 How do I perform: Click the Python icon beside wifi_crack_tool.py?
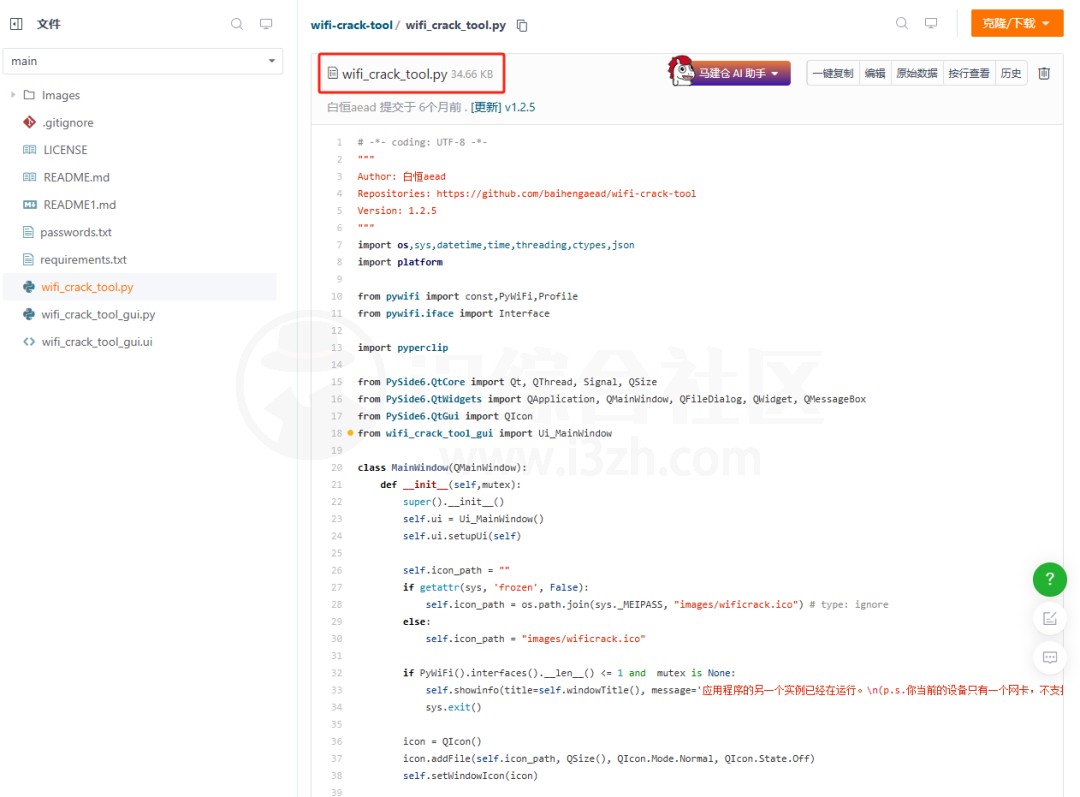pos(29,287)
